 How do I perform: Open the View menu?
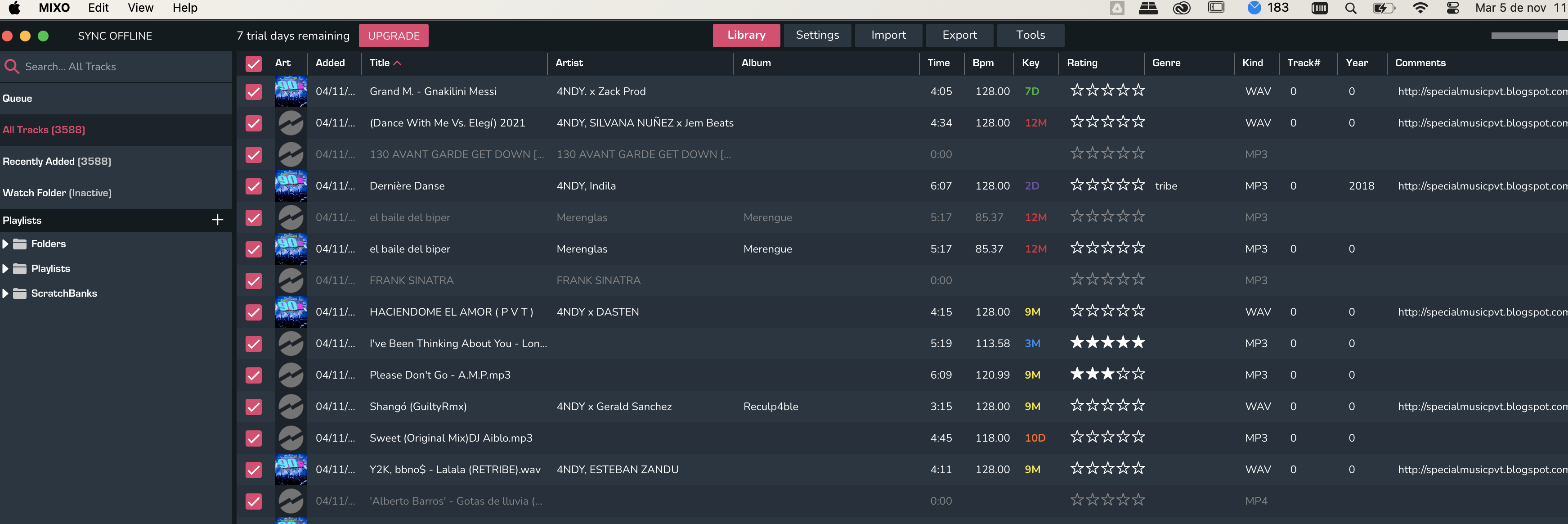pyautogui.click(x=141, y=8)
